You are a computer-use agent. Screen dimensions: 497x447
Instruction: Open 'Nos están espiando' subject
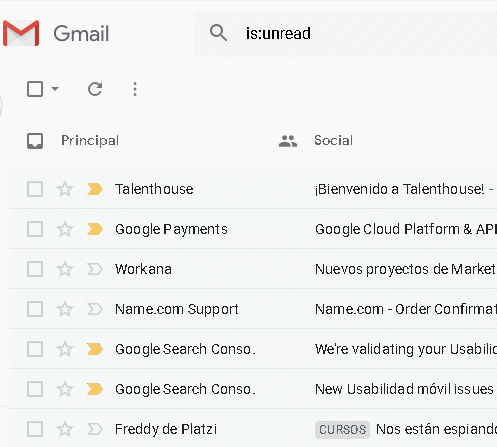point(436,430)
